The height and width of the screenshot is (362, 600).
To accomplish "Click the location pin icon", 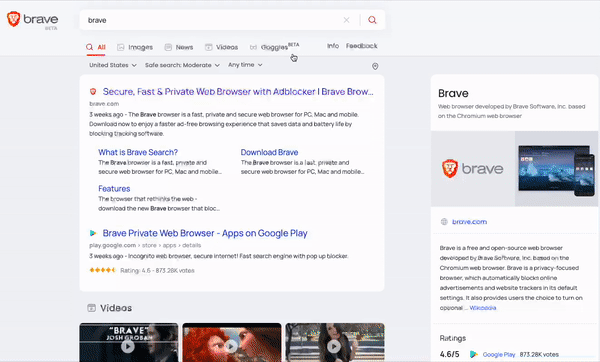I will 375,67.
